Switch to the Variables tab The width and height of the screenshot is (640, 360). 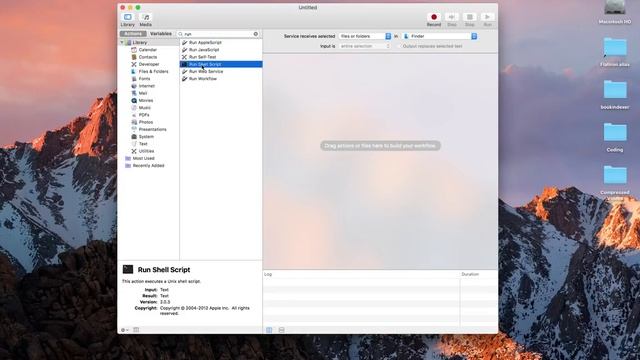point(161,34)
